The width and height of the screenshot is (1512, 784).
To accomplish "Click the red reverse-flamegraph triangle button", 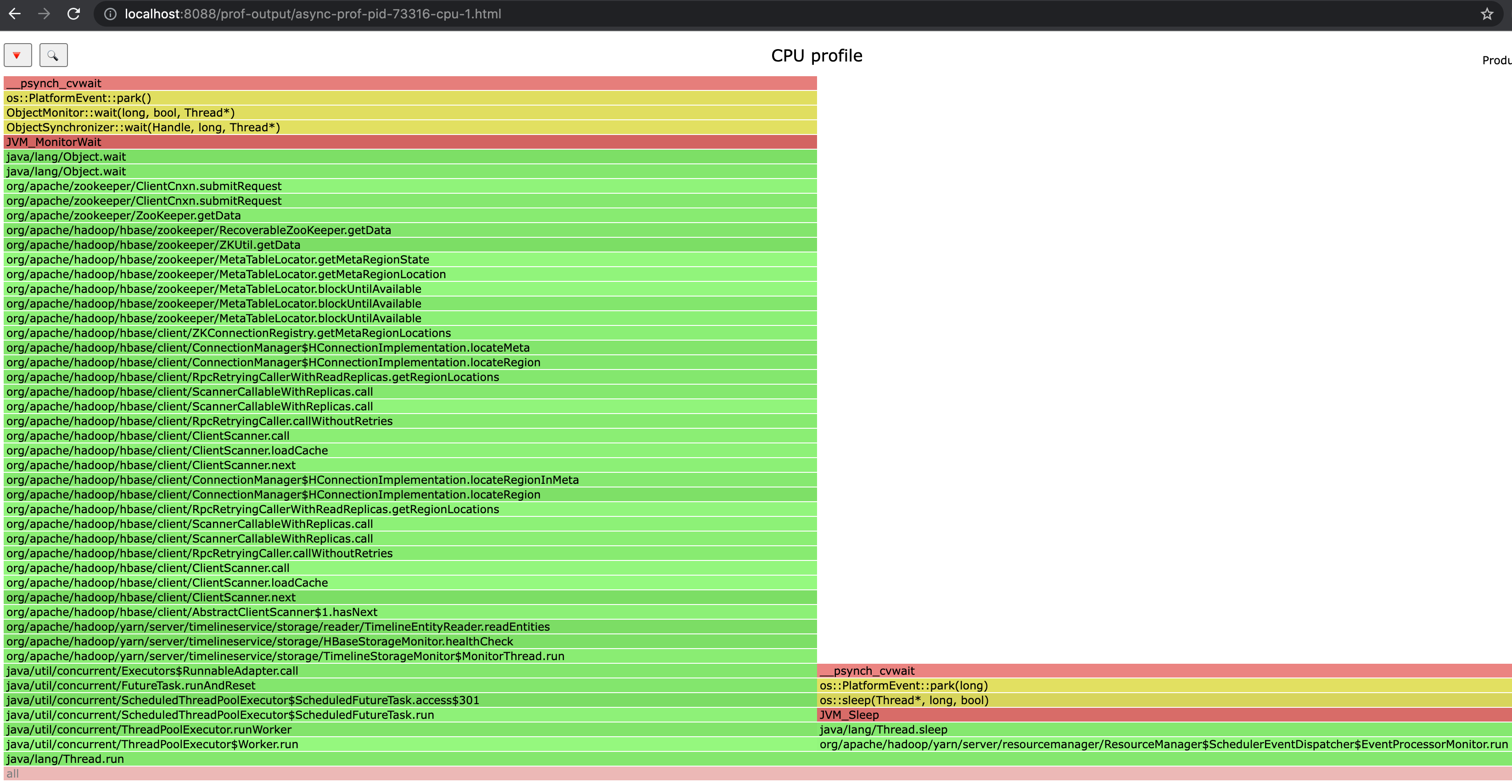I will [x=17, y=55].
